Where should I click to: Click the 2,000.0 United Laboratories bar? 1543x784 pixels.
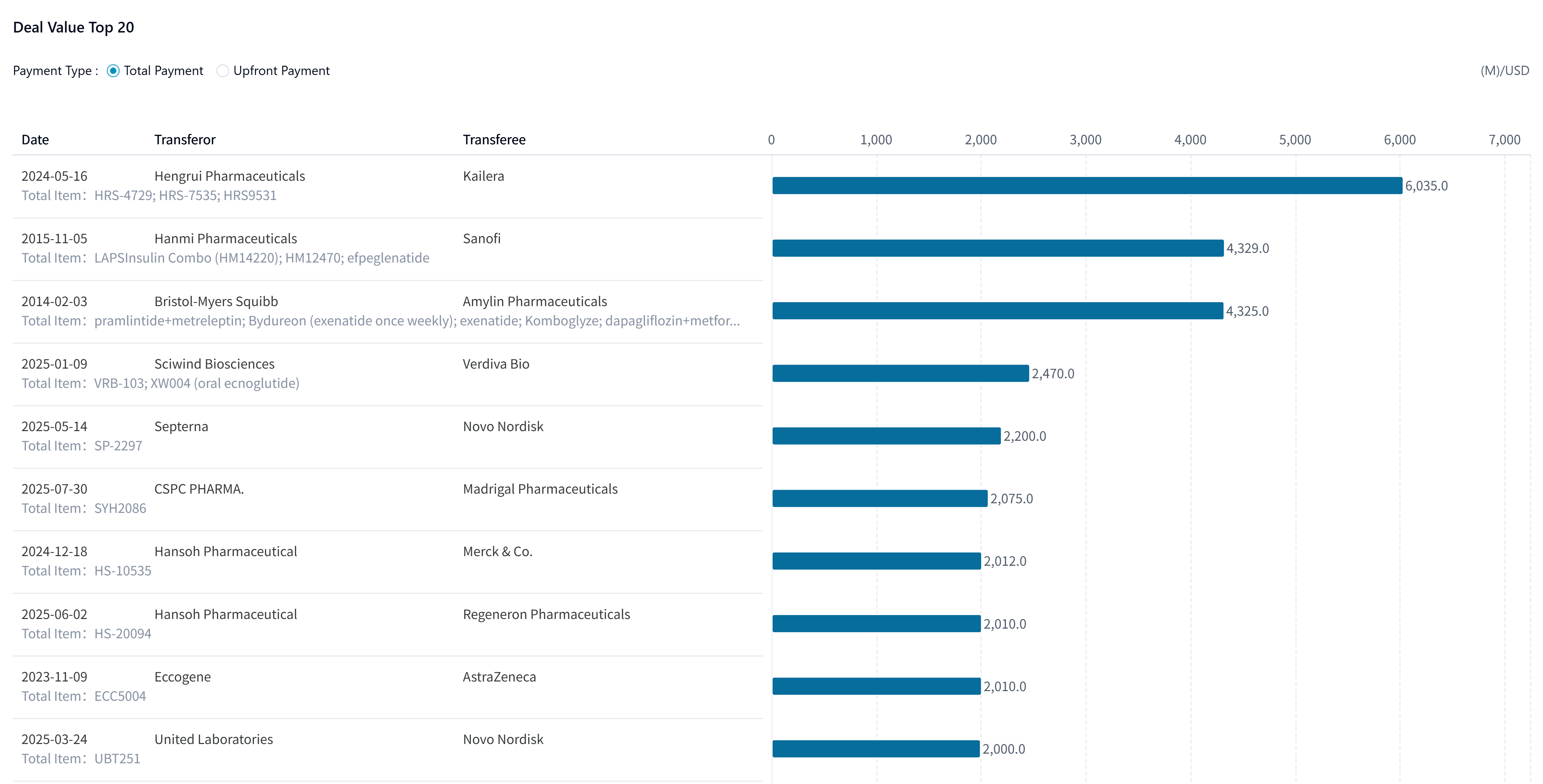tap(876, 749)
